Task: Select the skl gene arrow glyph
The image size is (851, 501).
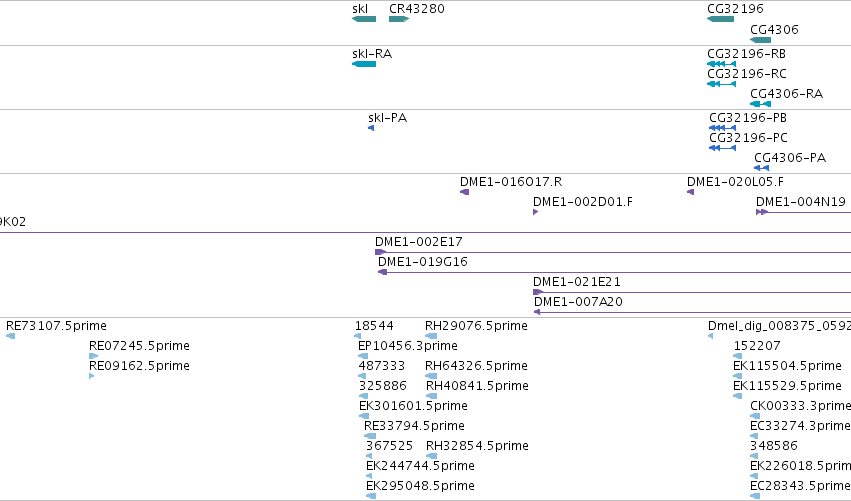Action: click(x=364, y=19)
